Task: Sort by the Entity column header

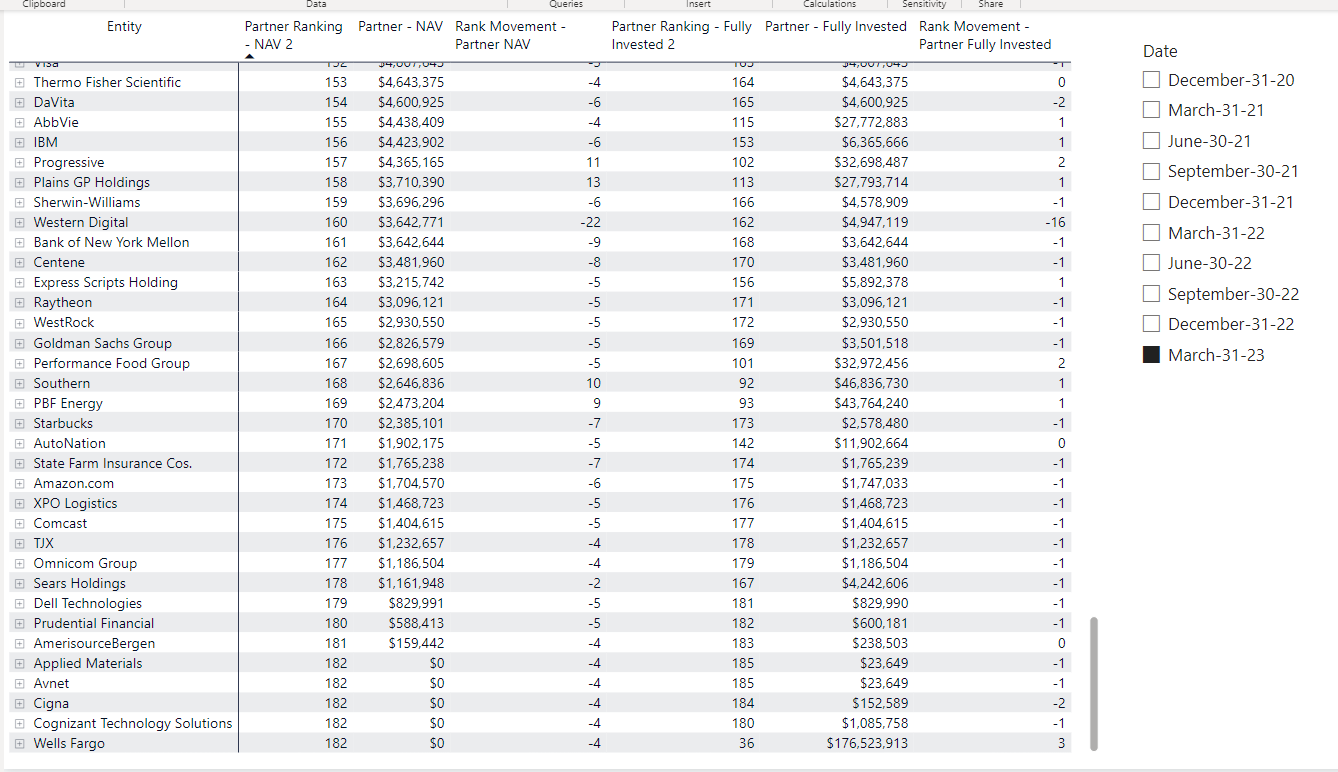Action: [x=124, y=26]
